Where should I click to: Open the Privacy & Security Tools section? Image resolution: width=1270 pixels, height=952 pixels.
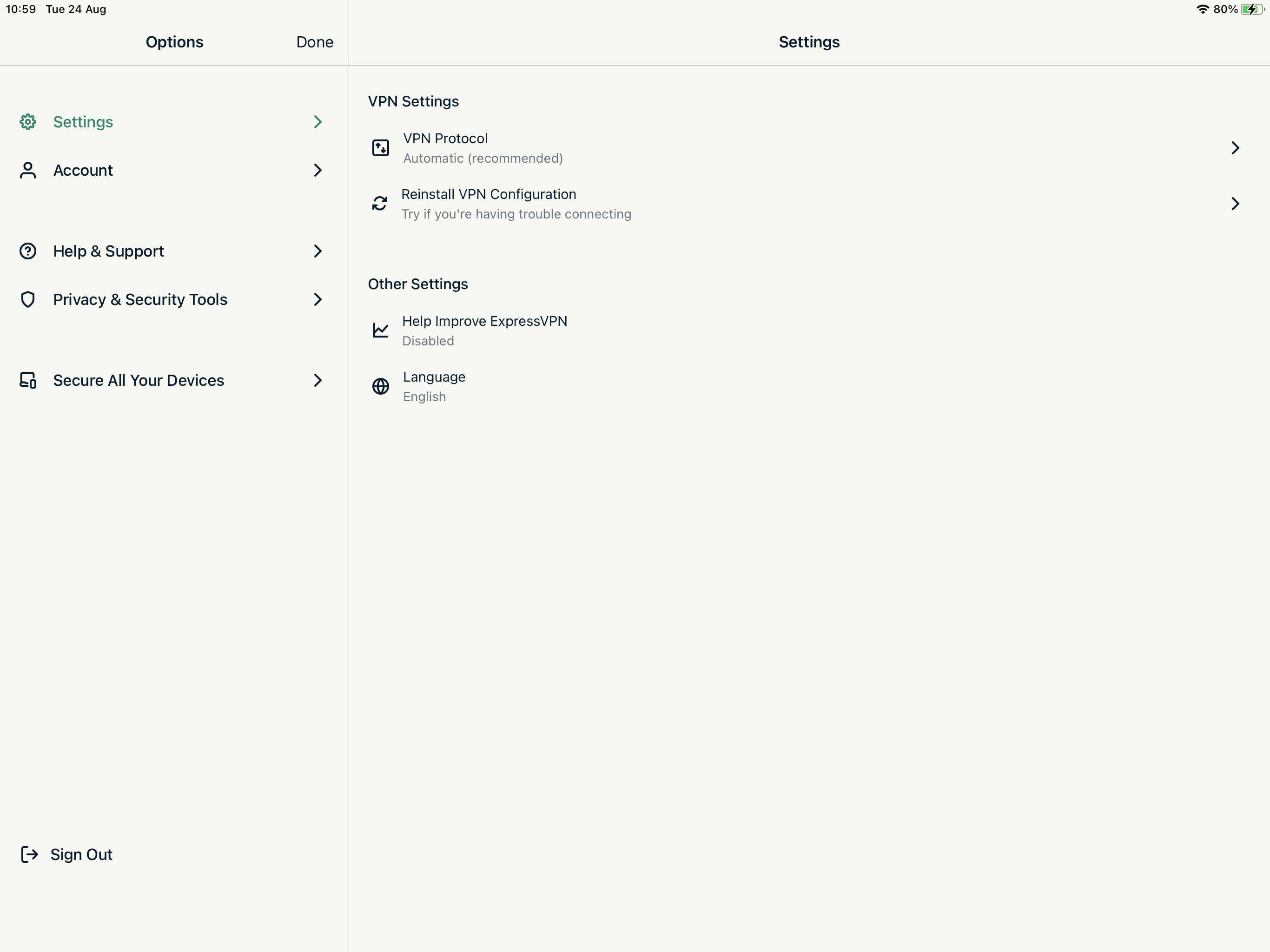click(141, 299)
